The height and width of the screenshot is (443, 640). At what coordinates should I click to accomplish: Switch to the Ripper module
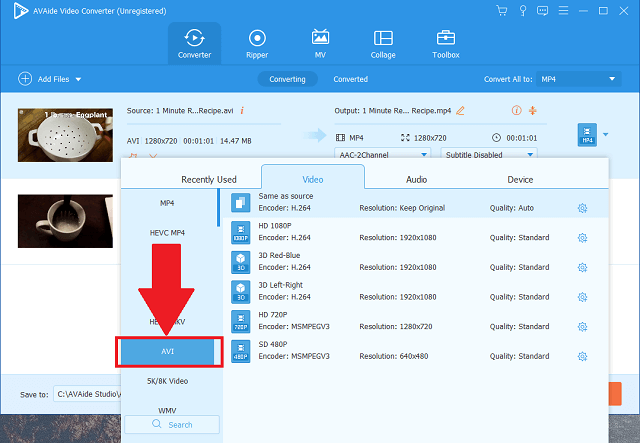(257, 43)
